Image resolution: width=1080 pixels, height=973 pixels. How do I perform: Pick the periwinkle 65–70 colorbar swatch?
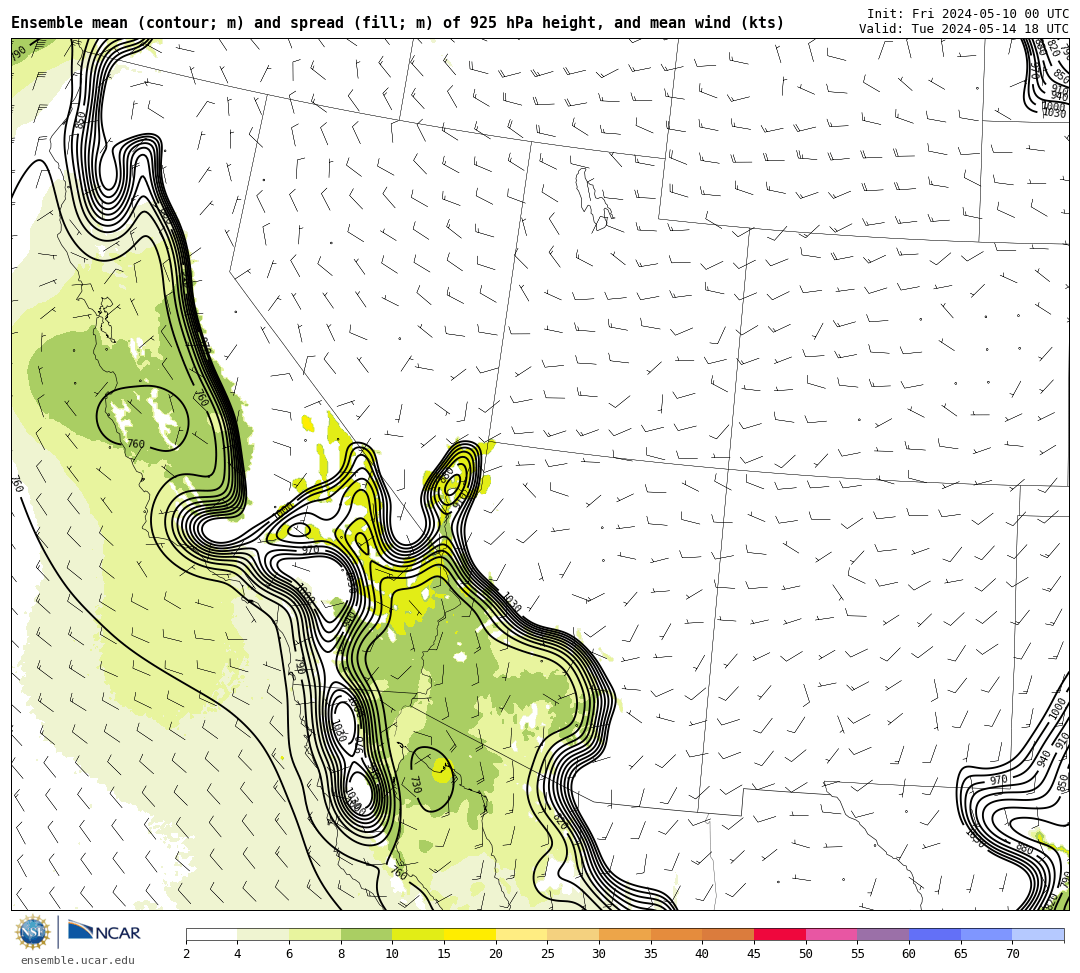click(986, 934)
